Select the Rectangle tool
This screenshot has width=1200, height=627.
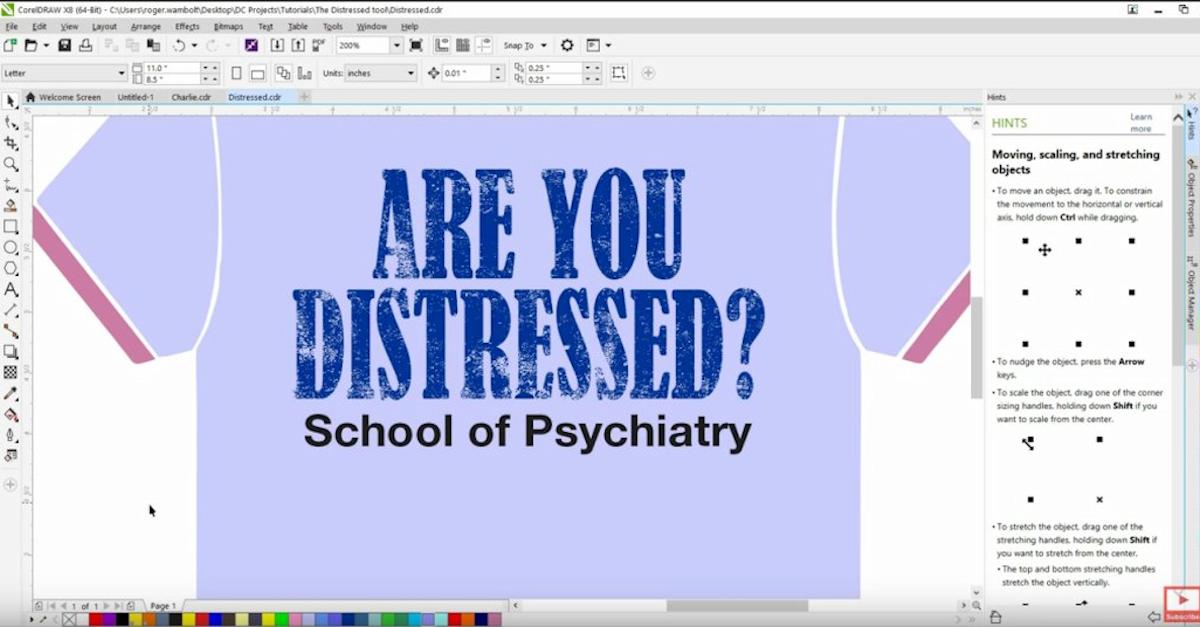(10, 227)
